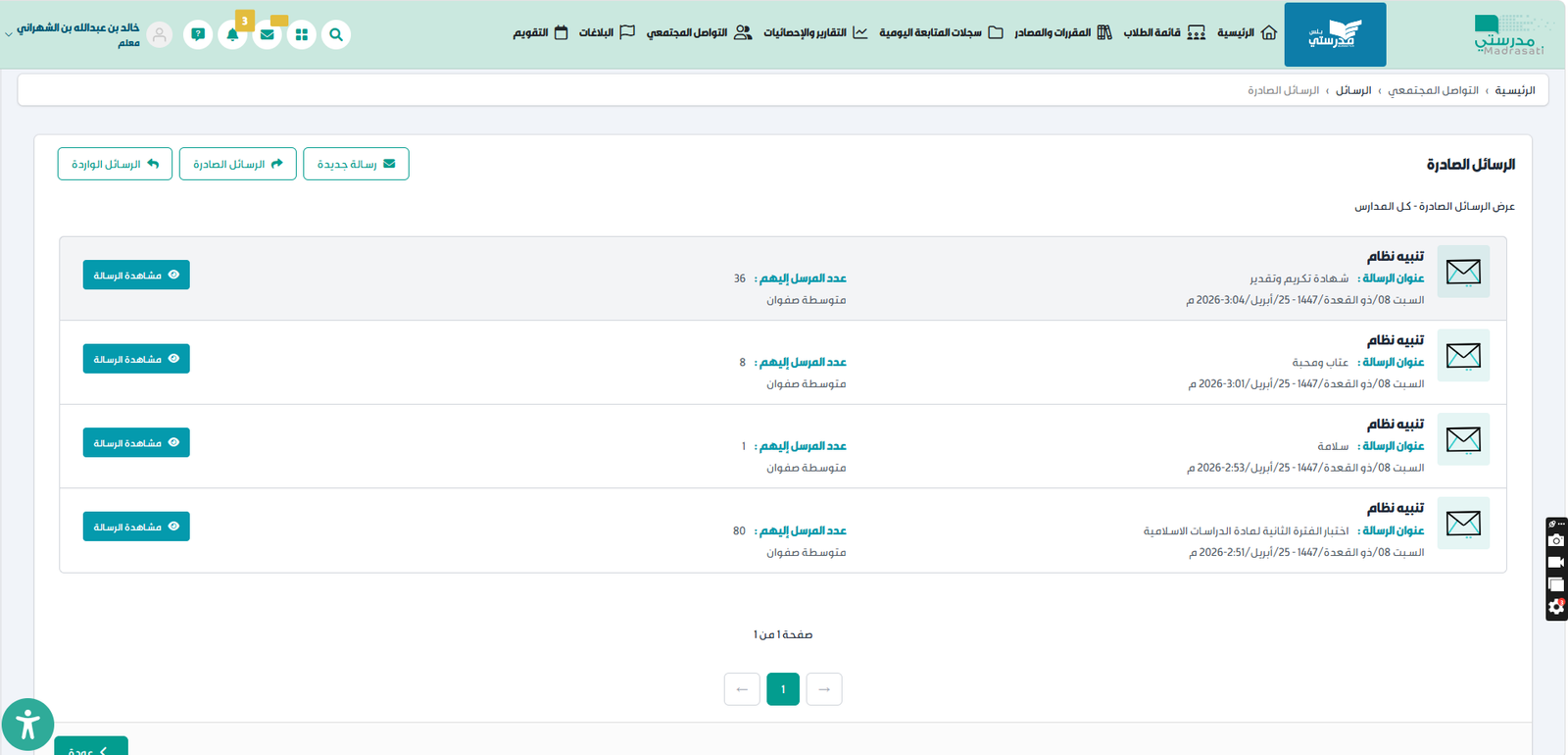The image size is (1568, 755).
Task: Open the accessibility options icon
Action: 27,726
